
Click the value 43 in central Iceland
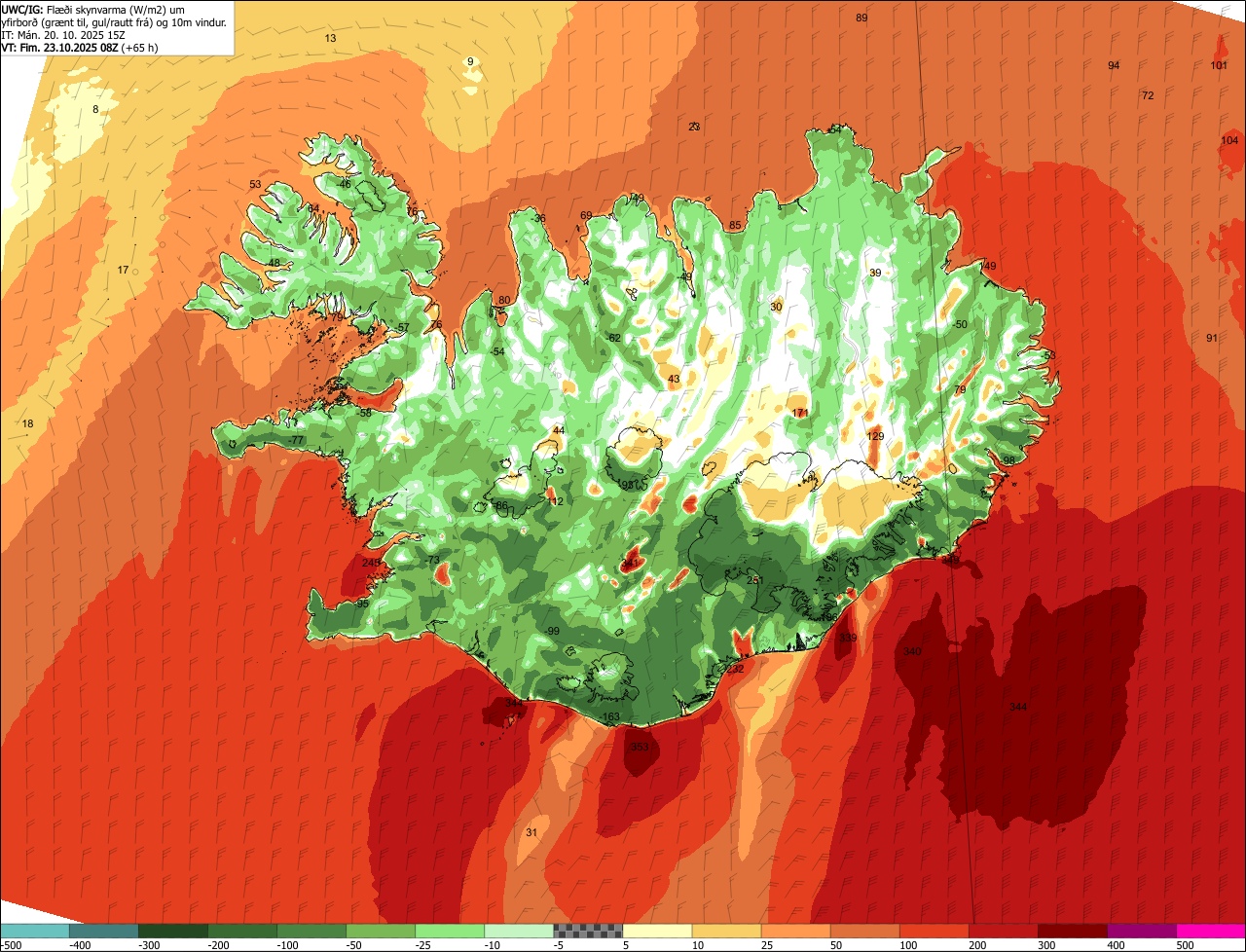(x=674, y=379)
